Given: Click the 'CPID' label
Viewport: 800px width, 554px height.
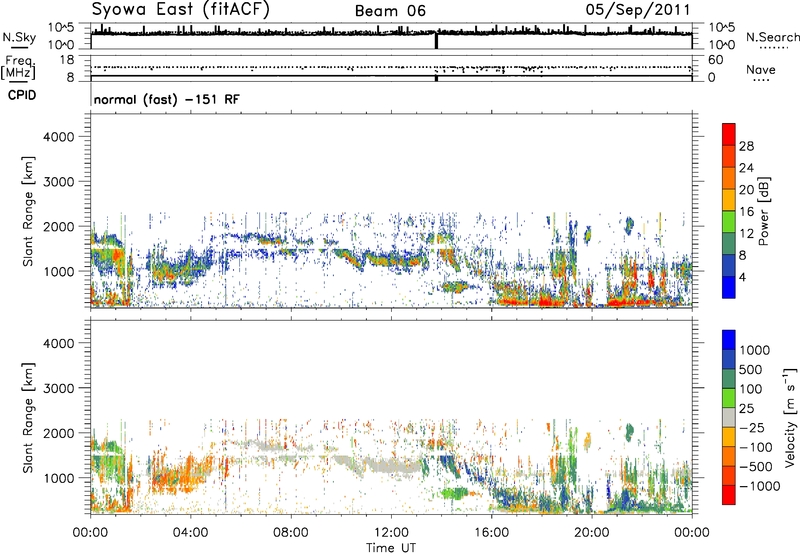Looking at the screenshot, I should point(22,95).
